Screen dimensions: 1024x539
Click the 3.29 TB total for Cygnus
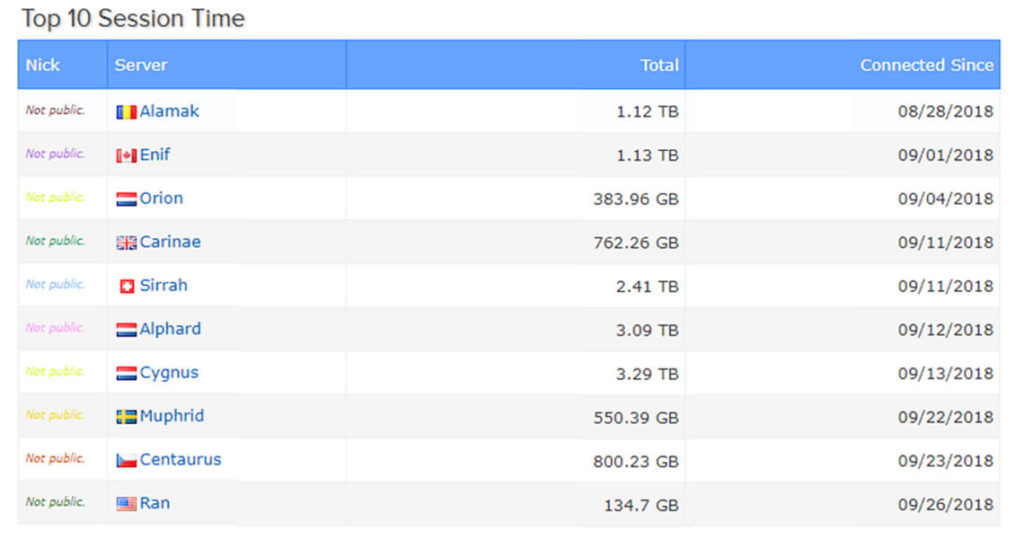647,373
